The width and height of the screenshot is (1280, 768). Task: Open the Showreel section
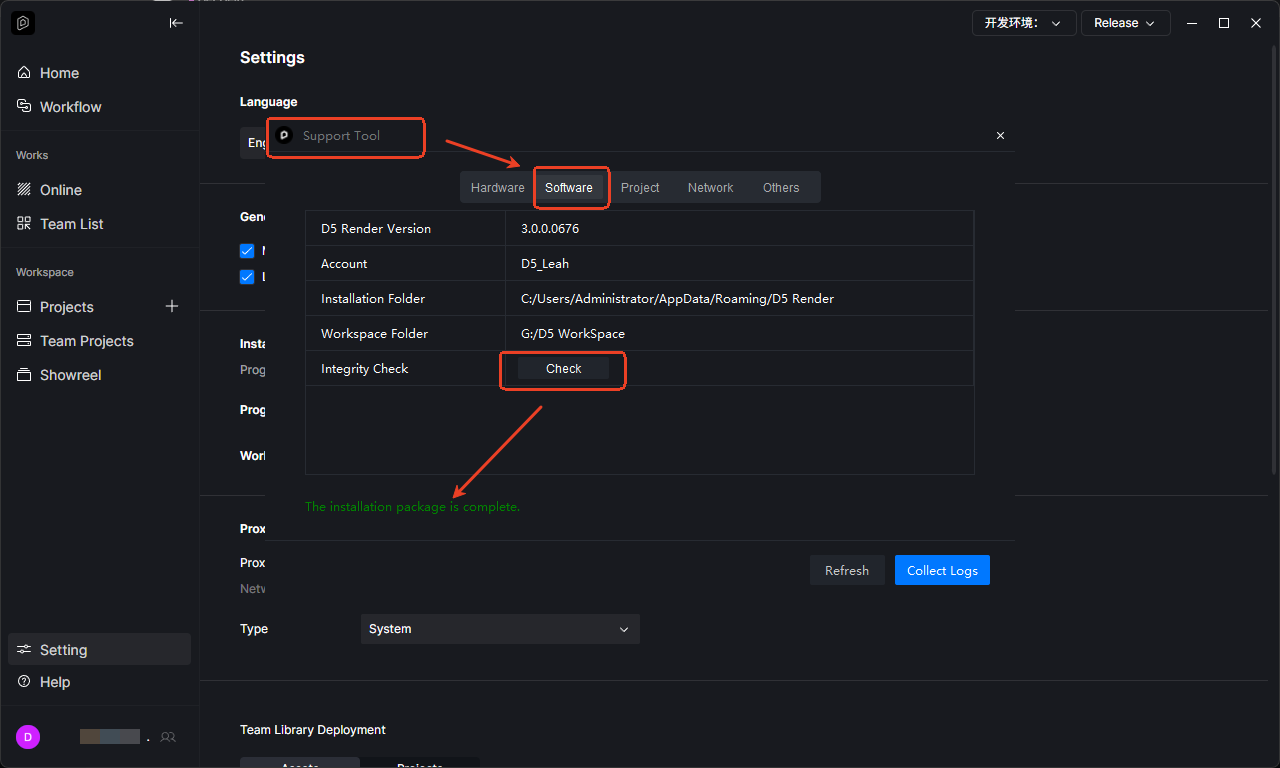70,375
